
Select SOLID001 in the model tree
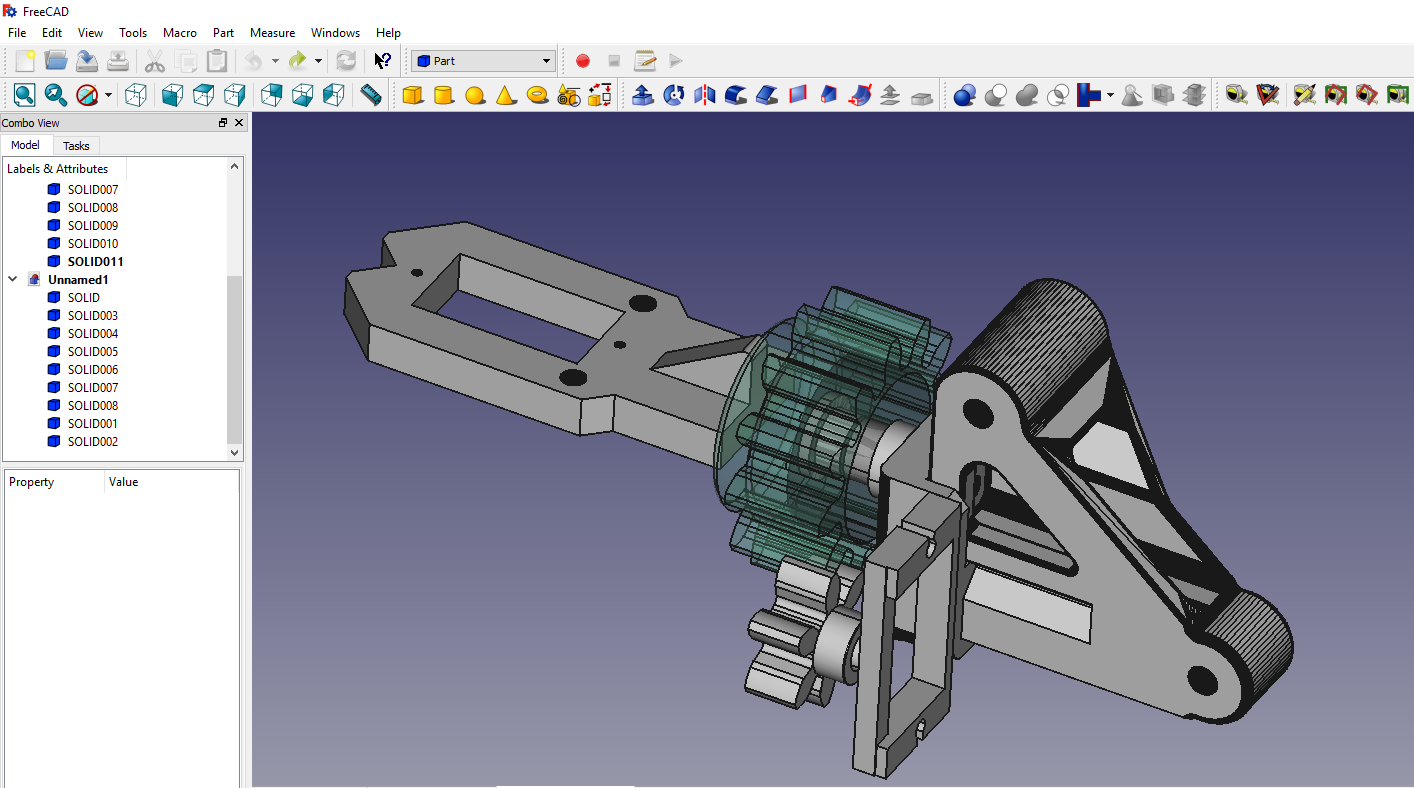tap(93, 424)
